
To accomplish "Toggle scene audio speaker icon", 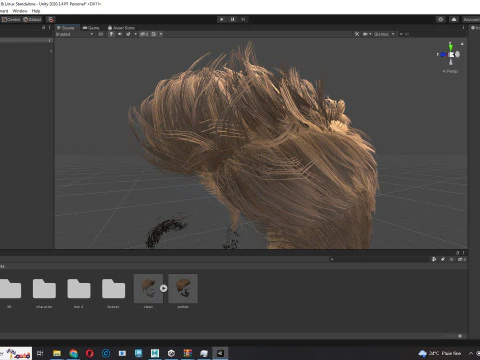I will [120, 34].
